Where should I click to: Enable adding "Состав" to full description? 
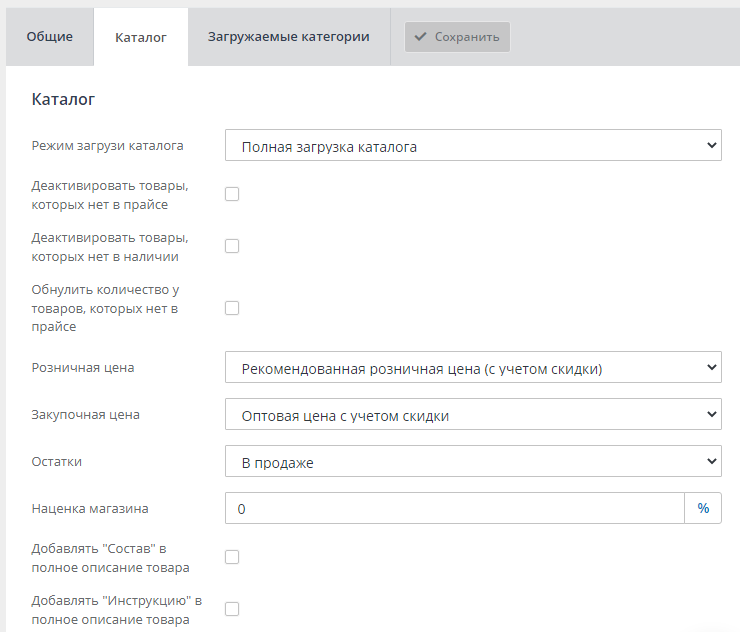point(232,557)
